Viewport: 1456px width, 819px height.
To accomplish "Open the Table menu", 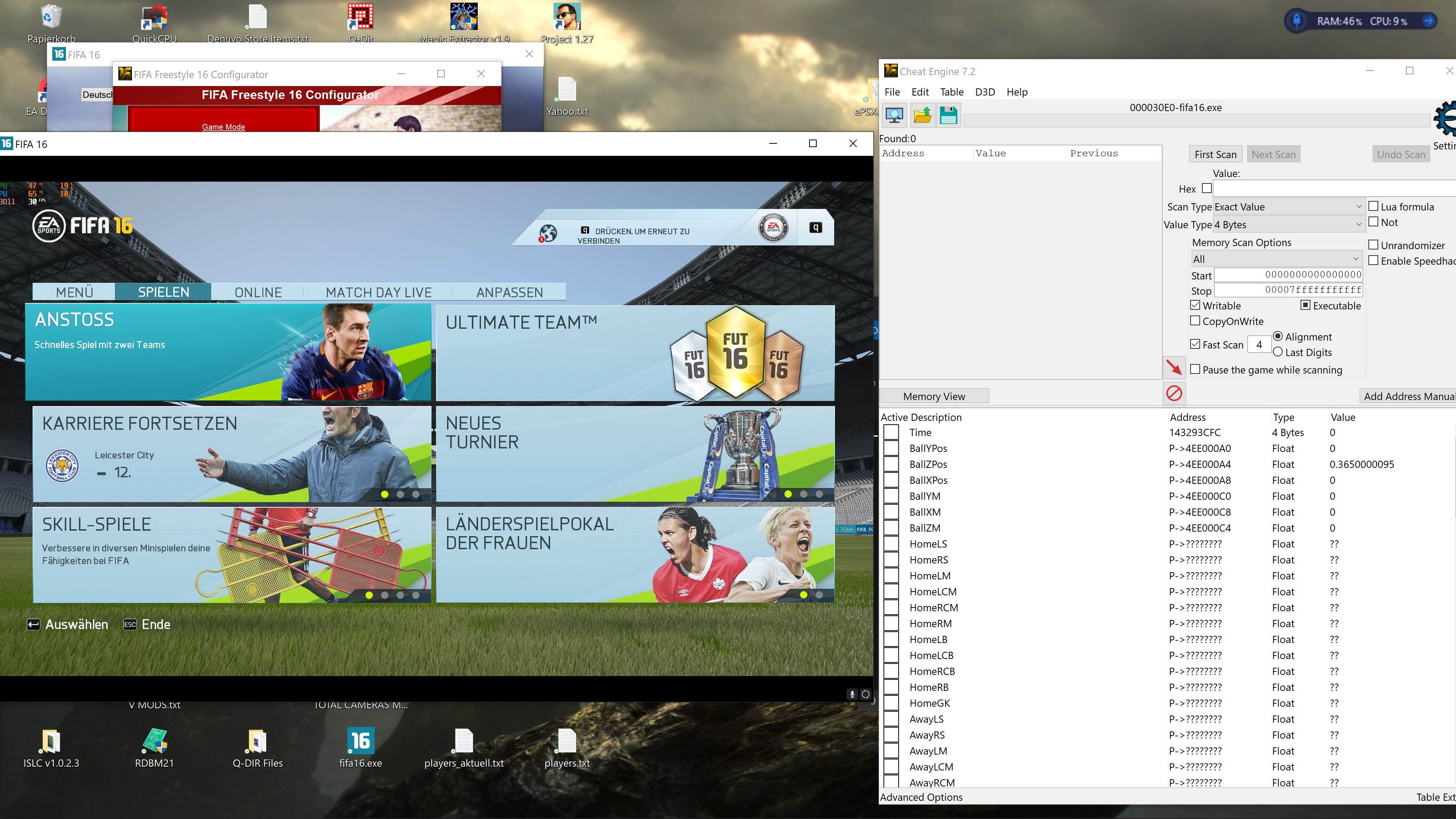I will [x=951, y=91].
